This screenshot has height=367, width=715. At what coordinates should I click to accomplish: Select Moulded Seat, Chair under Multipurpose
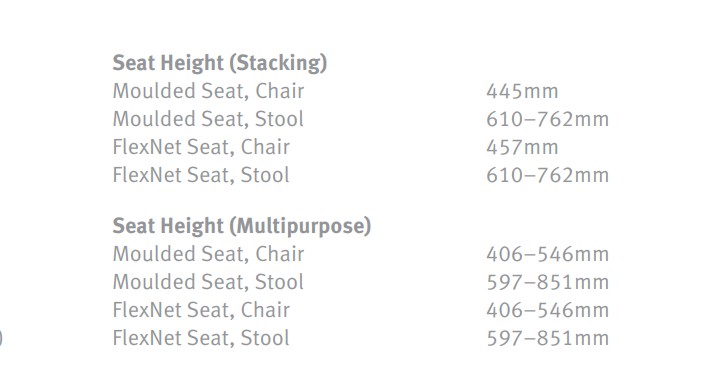[x=208, y=254]
